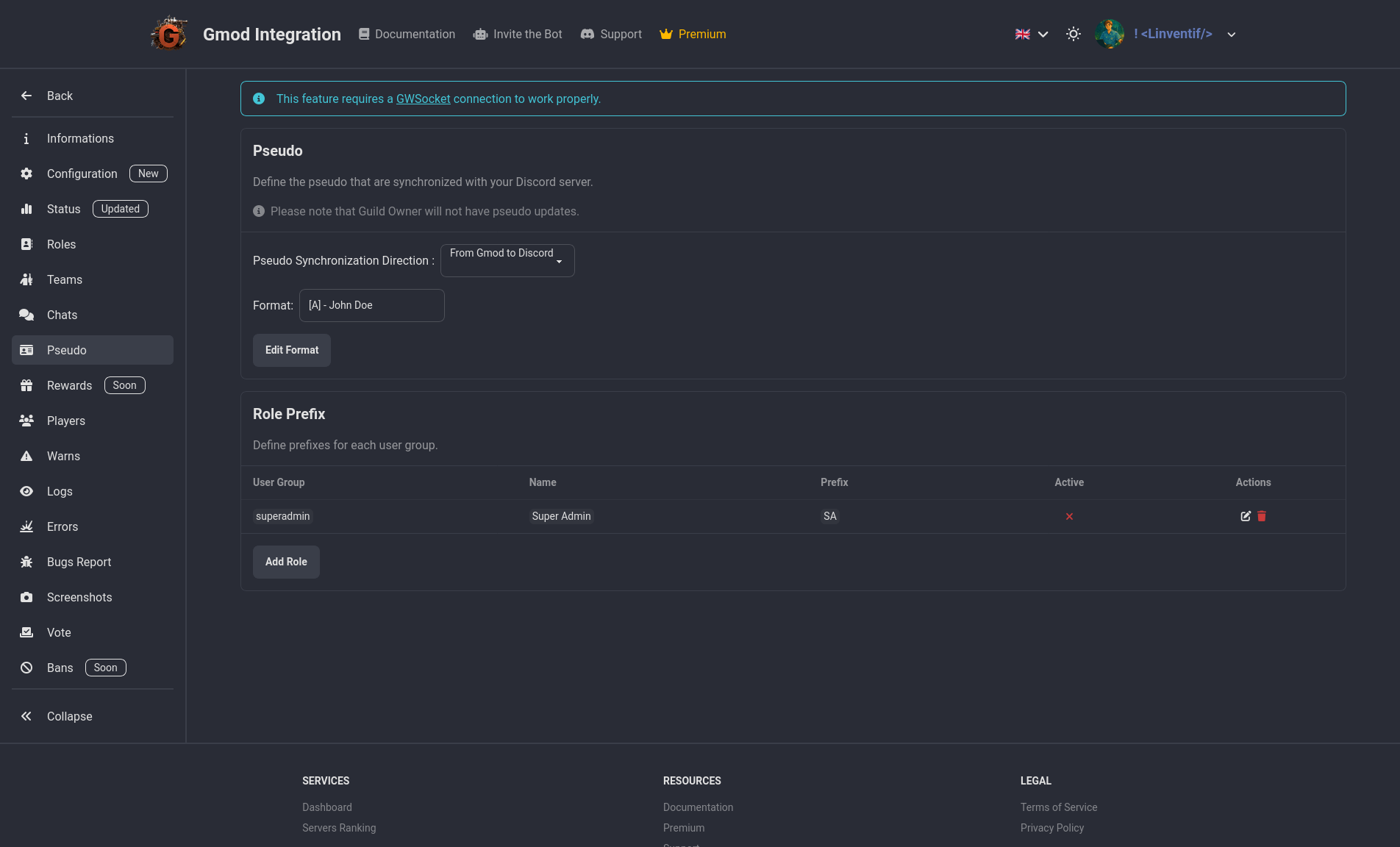
Task: Click the edit icon for superadmin row
Action: [x=1245, y=516]
